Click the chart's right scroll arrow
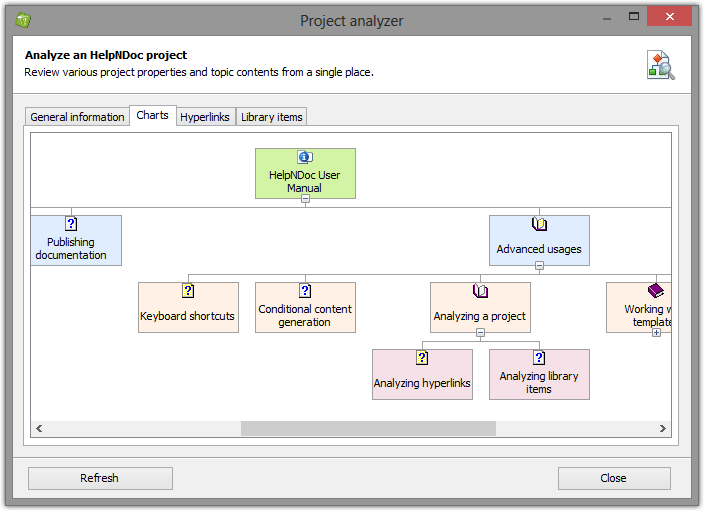 click(662, 428)
